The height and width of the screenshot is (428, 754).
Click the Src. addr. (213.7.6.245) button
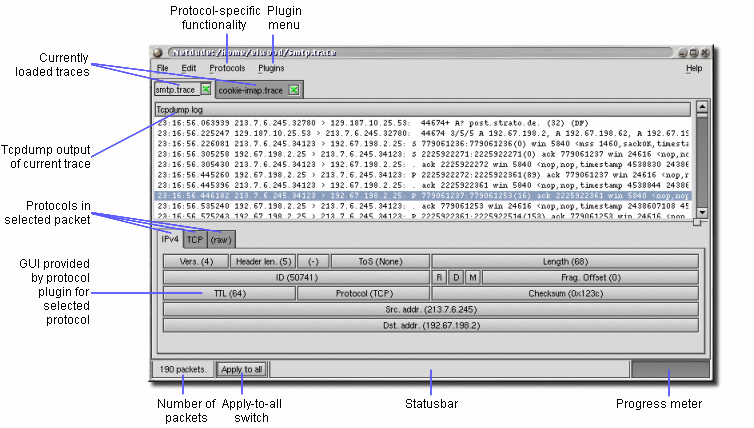[428, 310]
